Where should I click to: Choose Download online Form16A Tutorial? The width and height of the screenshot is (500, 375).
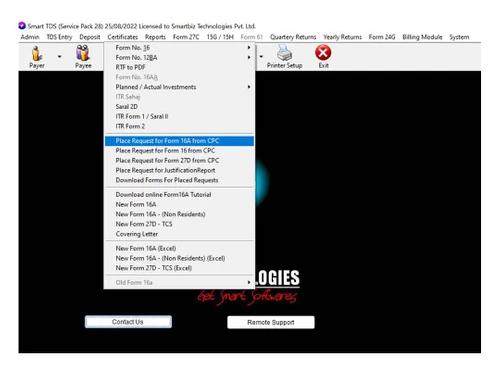(179, 194)
